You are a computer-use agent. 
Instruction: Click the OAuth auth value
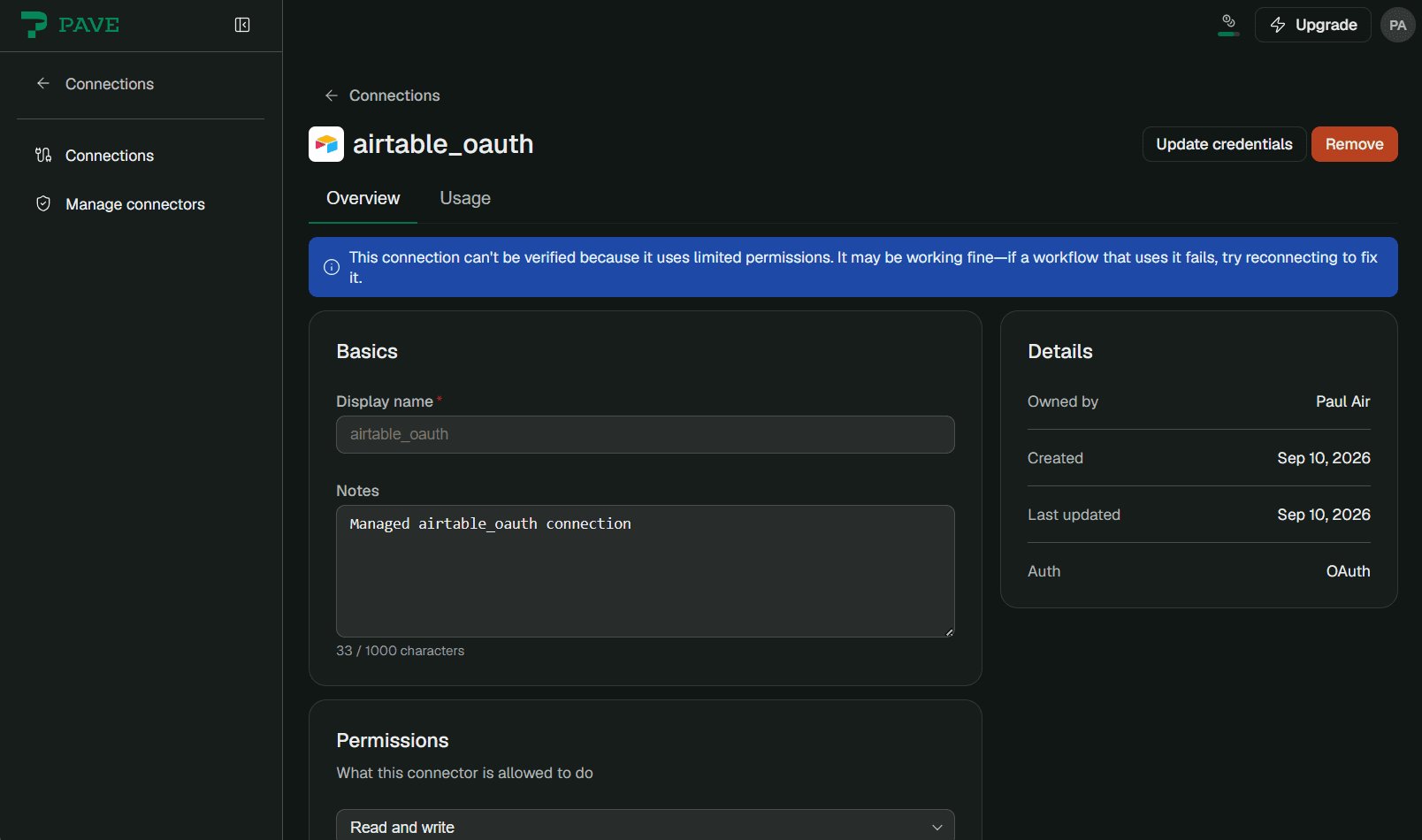pos(1348,571)
